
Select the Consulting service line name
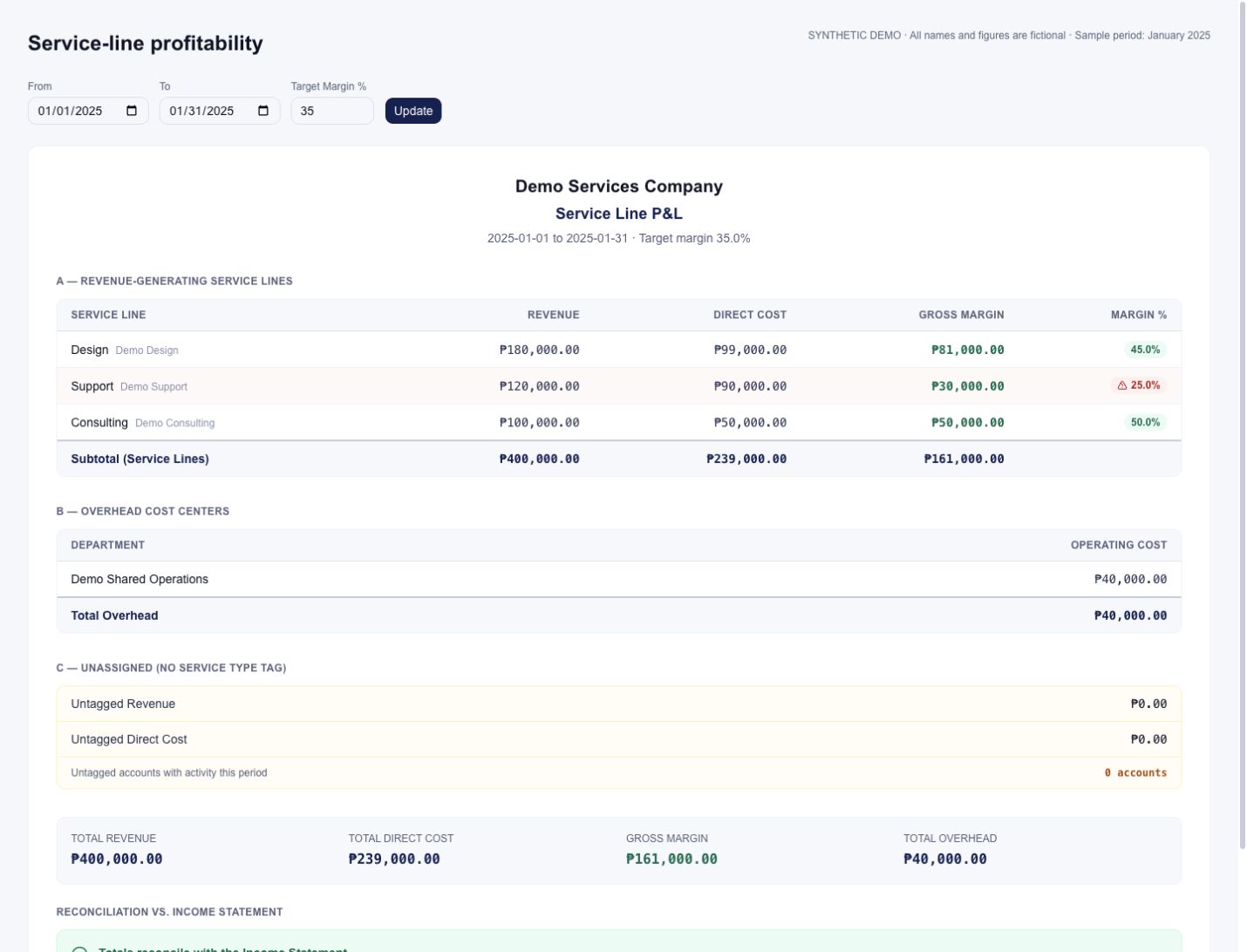[99, 423]
